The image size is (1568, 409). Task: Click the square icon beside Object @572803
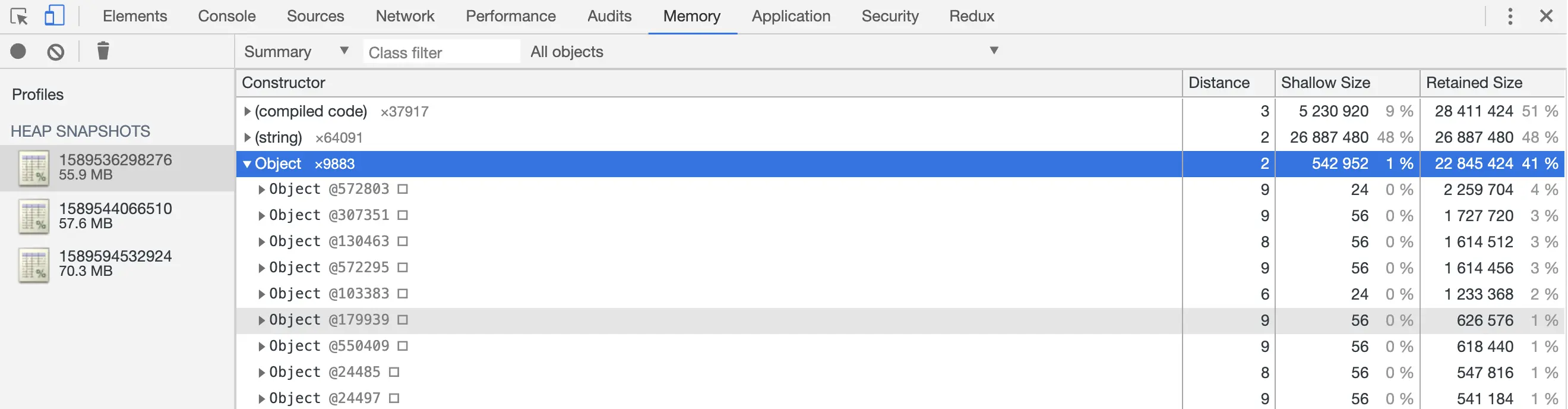[402, 190]
